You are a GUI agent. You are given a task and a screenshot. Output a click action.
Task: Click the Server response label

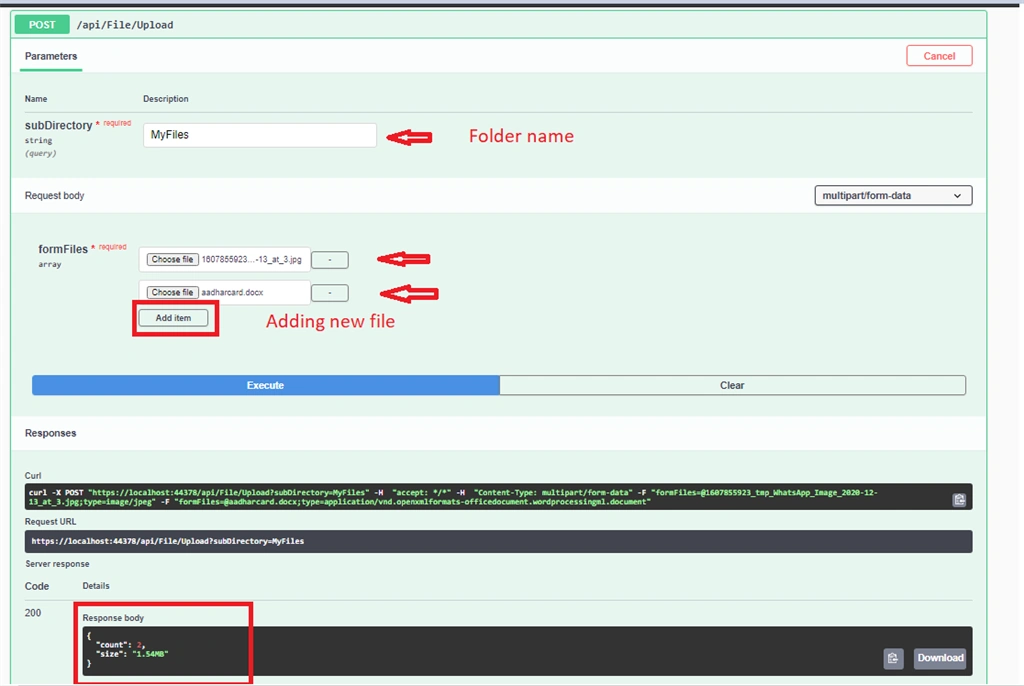pos(57,564)
